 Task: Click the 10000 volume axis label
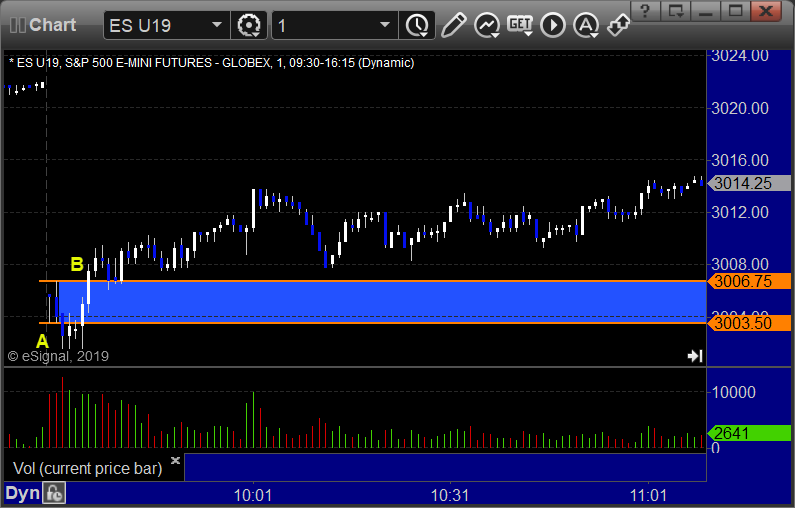(x=734, y=392)
